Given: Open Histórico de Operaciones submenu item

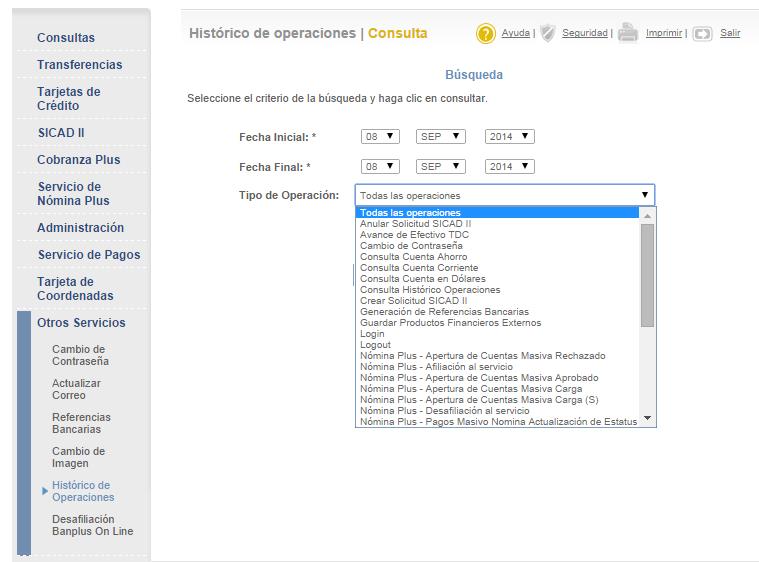Looking at the screenshot, I should coord(83,491).
